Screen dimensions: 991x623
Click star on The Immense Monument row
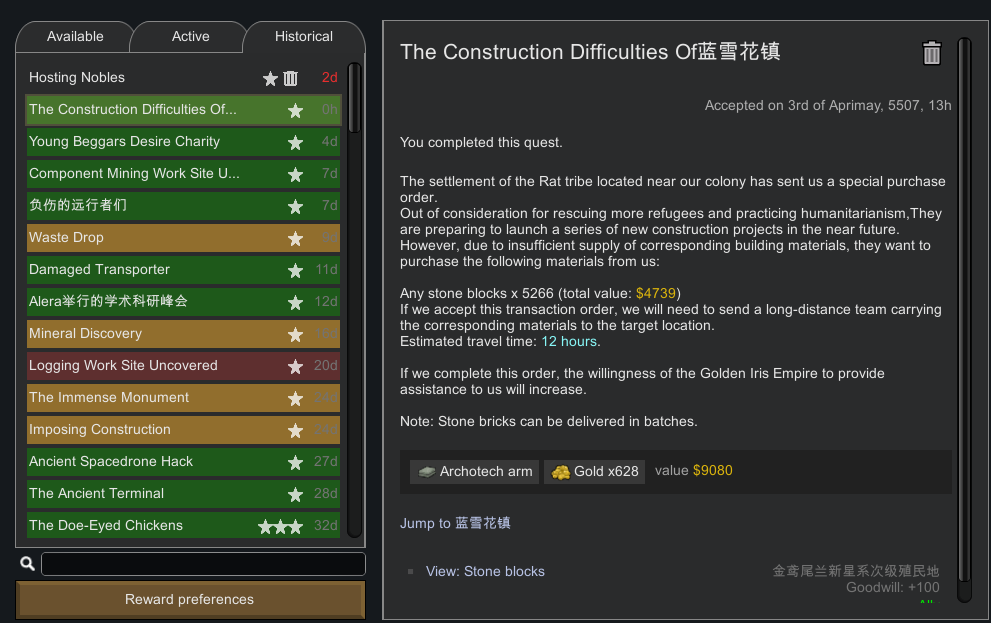(295, 398)
